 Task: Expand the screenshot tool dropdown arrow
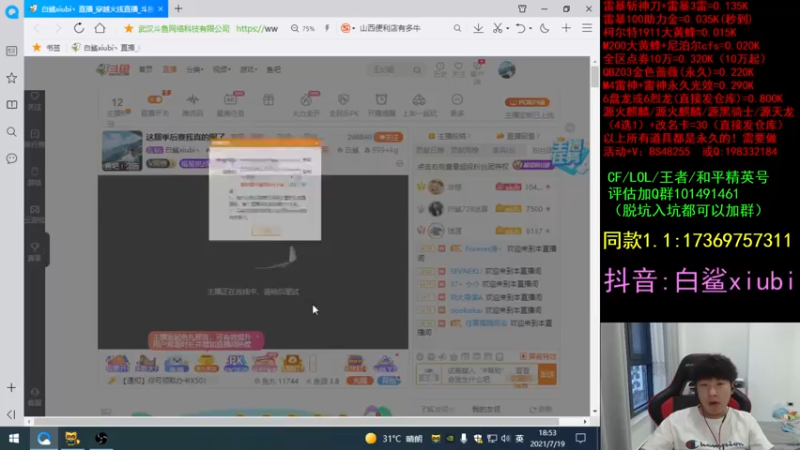coord(508,29)
